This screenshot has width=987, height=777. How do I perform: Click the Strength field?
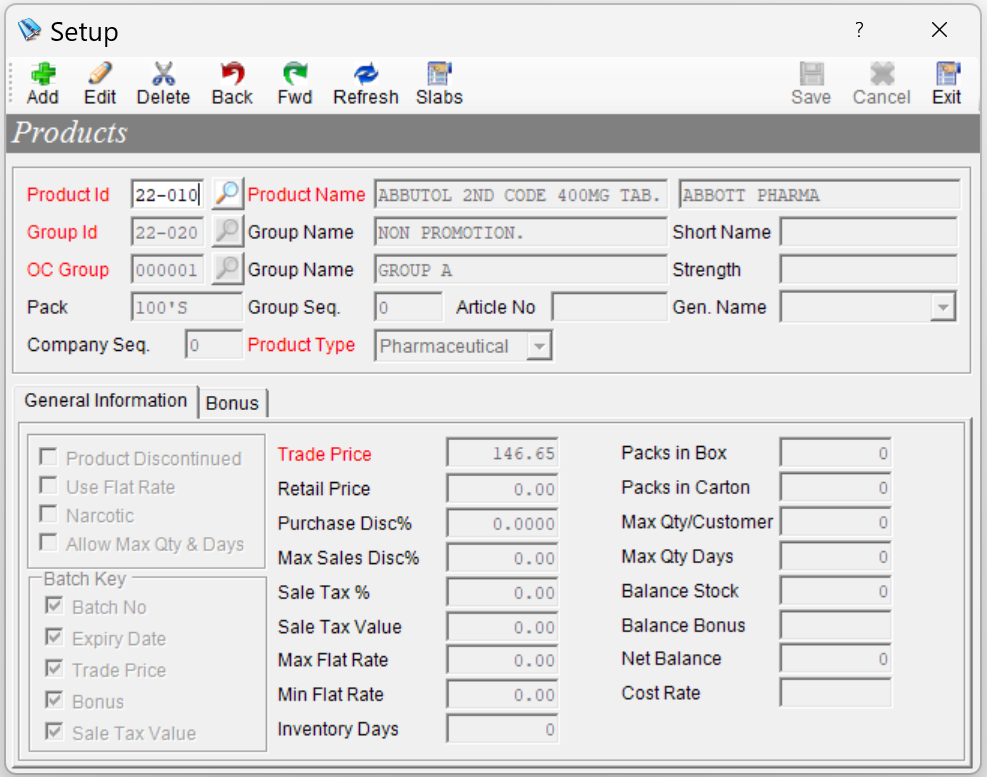(869, 269)
